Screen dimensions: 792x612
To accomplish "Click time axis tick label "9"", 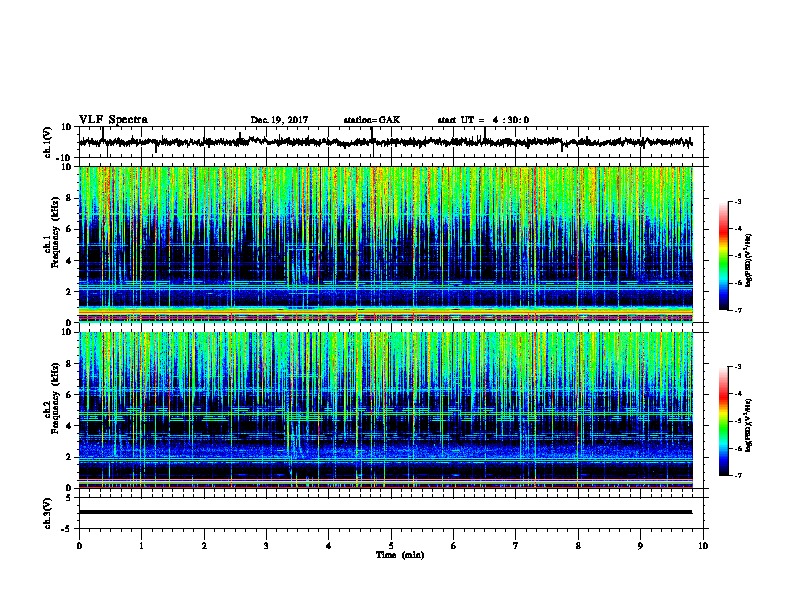I will (640, 545).
